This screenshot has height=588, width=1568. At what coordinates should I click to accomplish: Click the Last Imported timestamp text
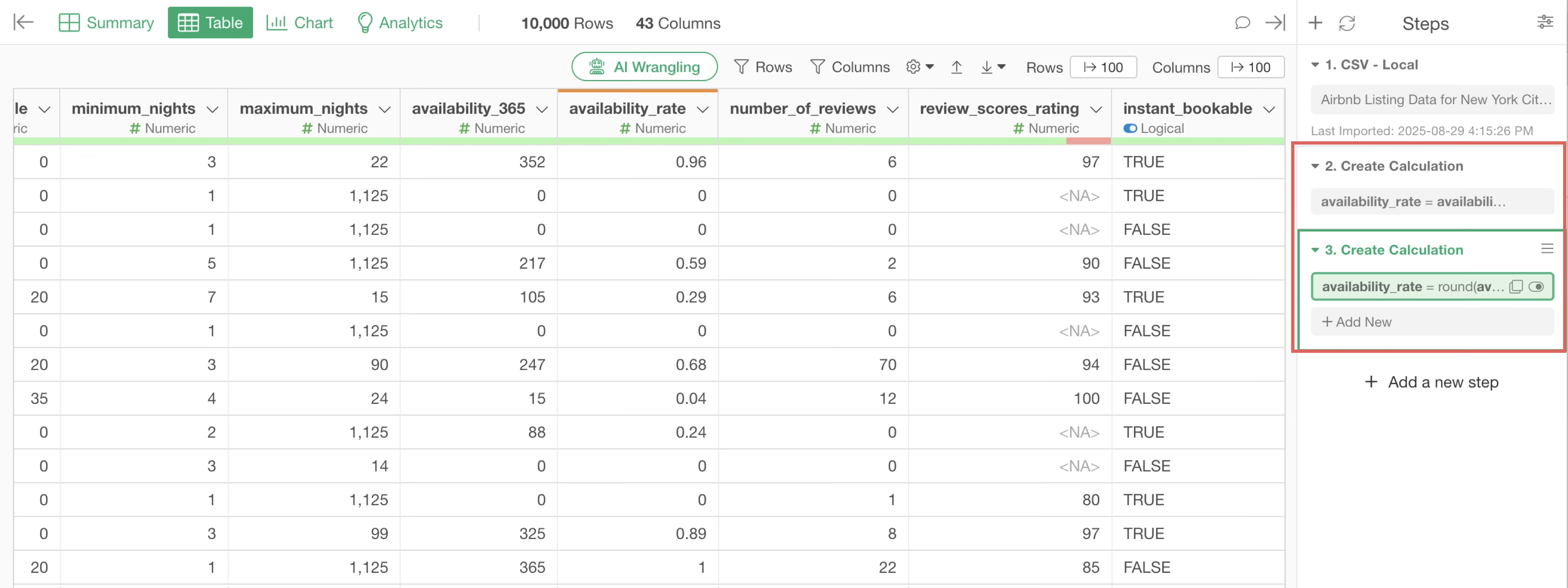1422,131
